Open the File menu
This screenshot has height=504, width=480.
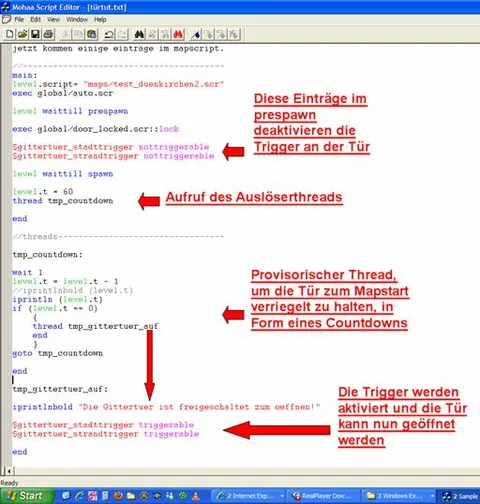coord(19,20)
